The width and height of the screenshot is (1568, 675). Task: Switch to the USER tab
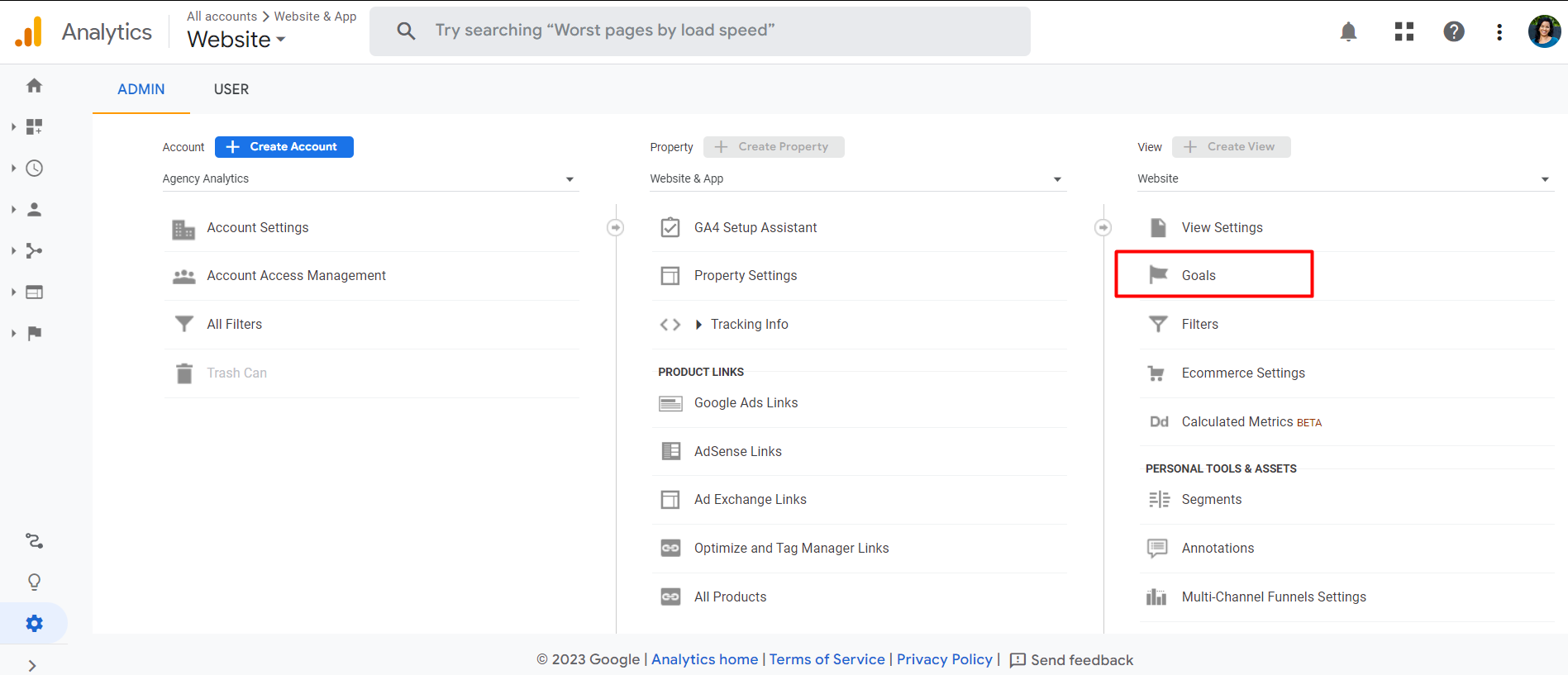(x=231, y=89)
